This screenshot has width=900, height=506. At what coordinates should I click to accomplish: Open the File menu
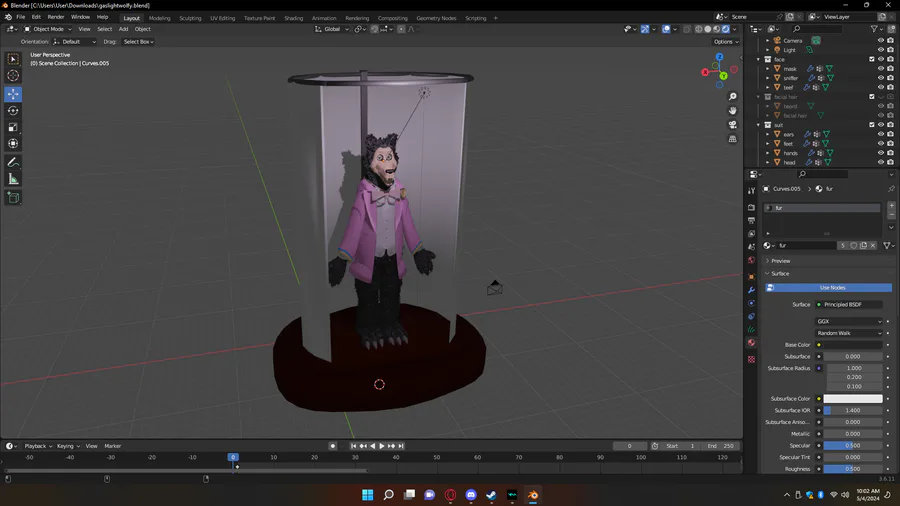pyautogui.click(x=21, y=17)
